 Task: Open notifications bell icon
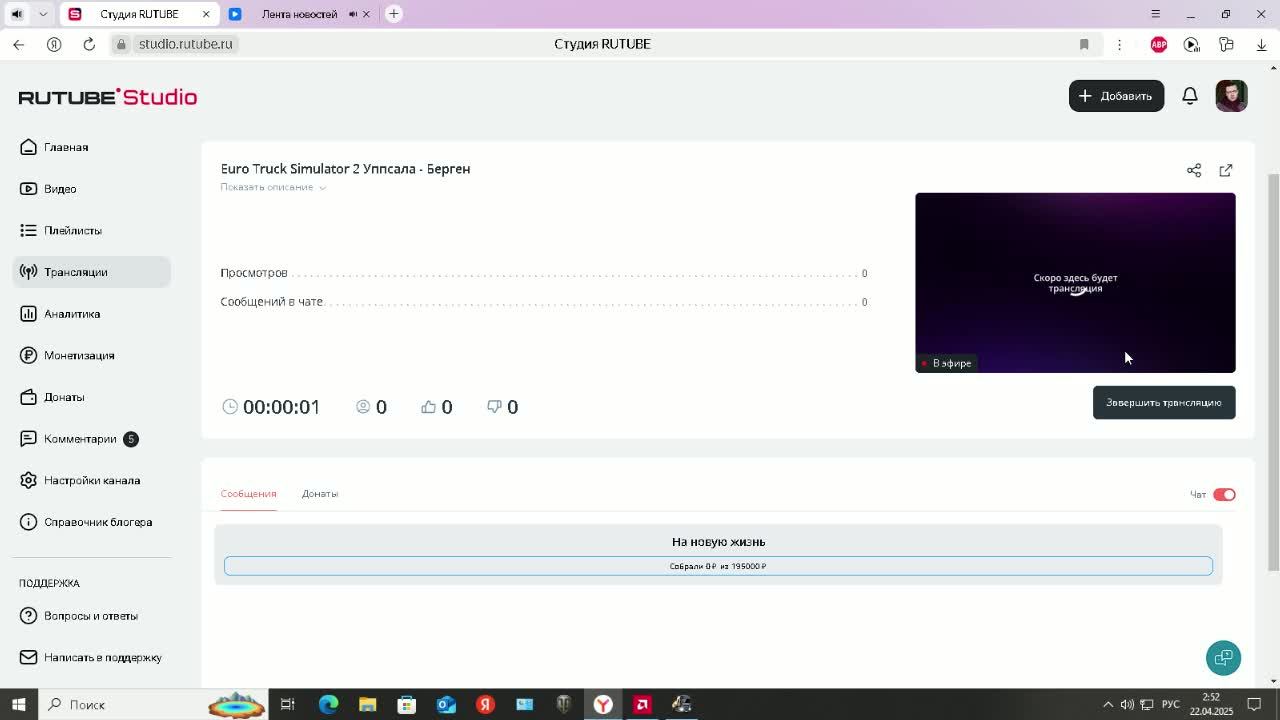point(1190,96)
